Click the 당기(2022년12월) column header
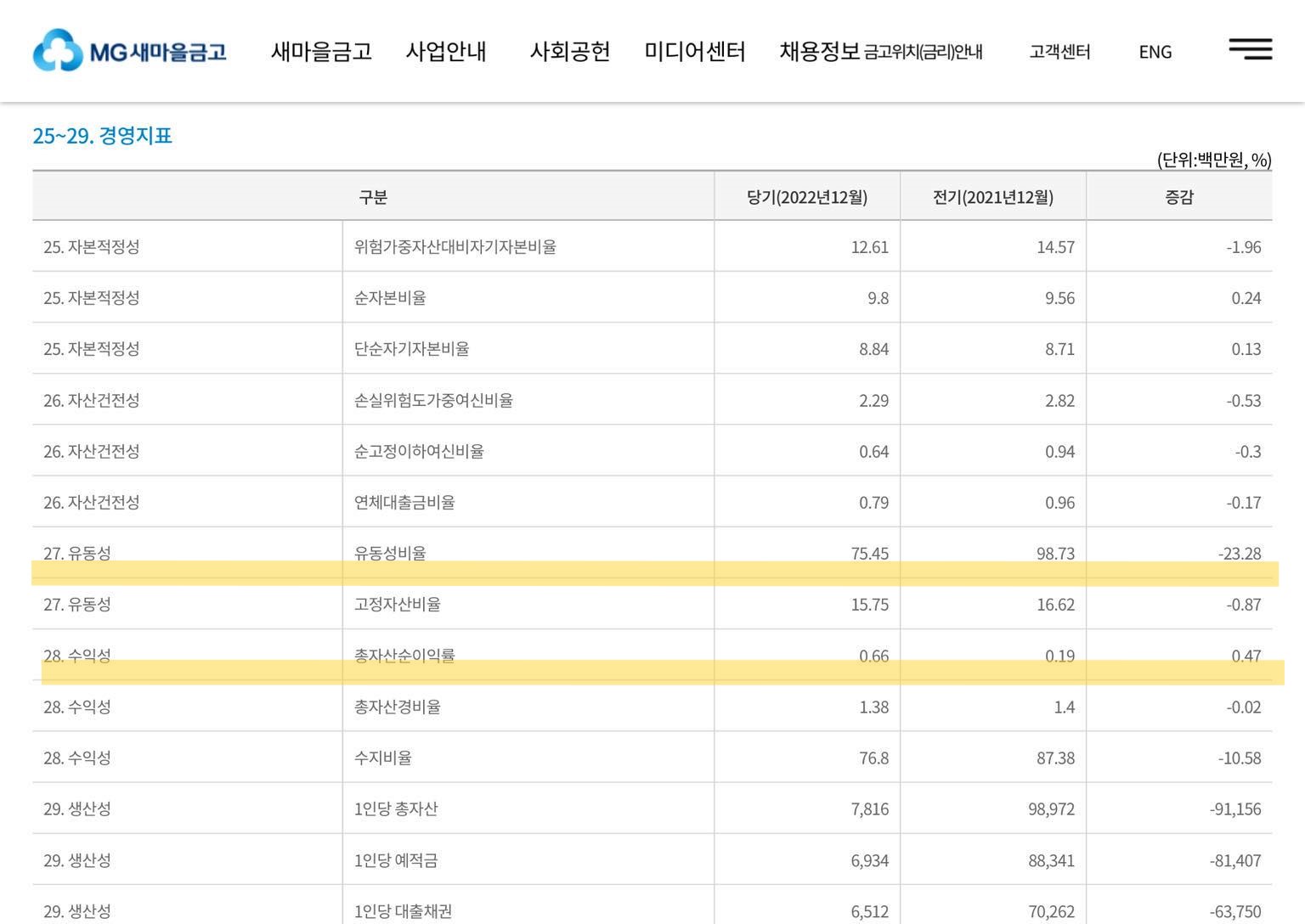The image size is (1305, 924). [807, 197]
